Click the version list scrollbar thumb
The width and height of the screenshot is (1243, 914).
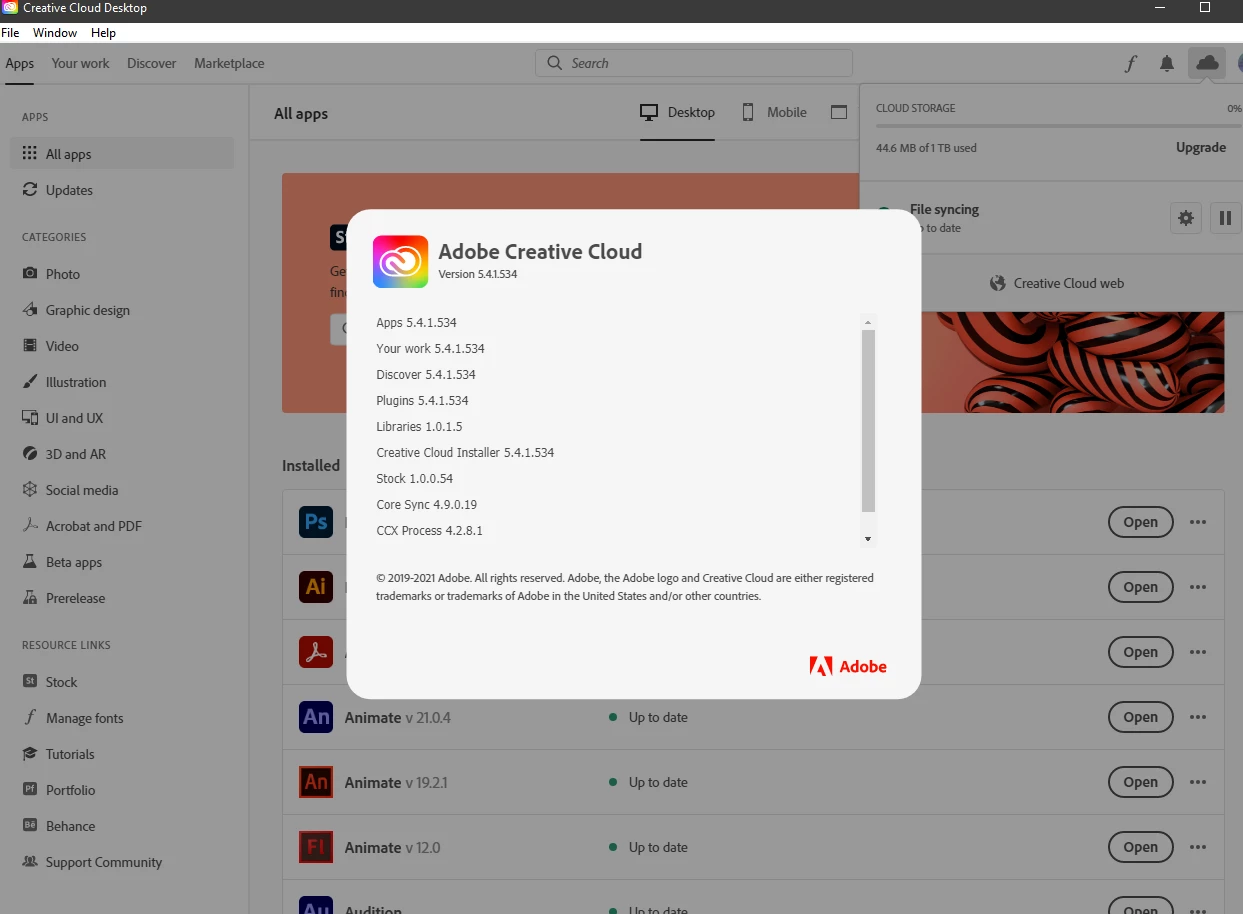pyautogui.click(x=868, y=420)
